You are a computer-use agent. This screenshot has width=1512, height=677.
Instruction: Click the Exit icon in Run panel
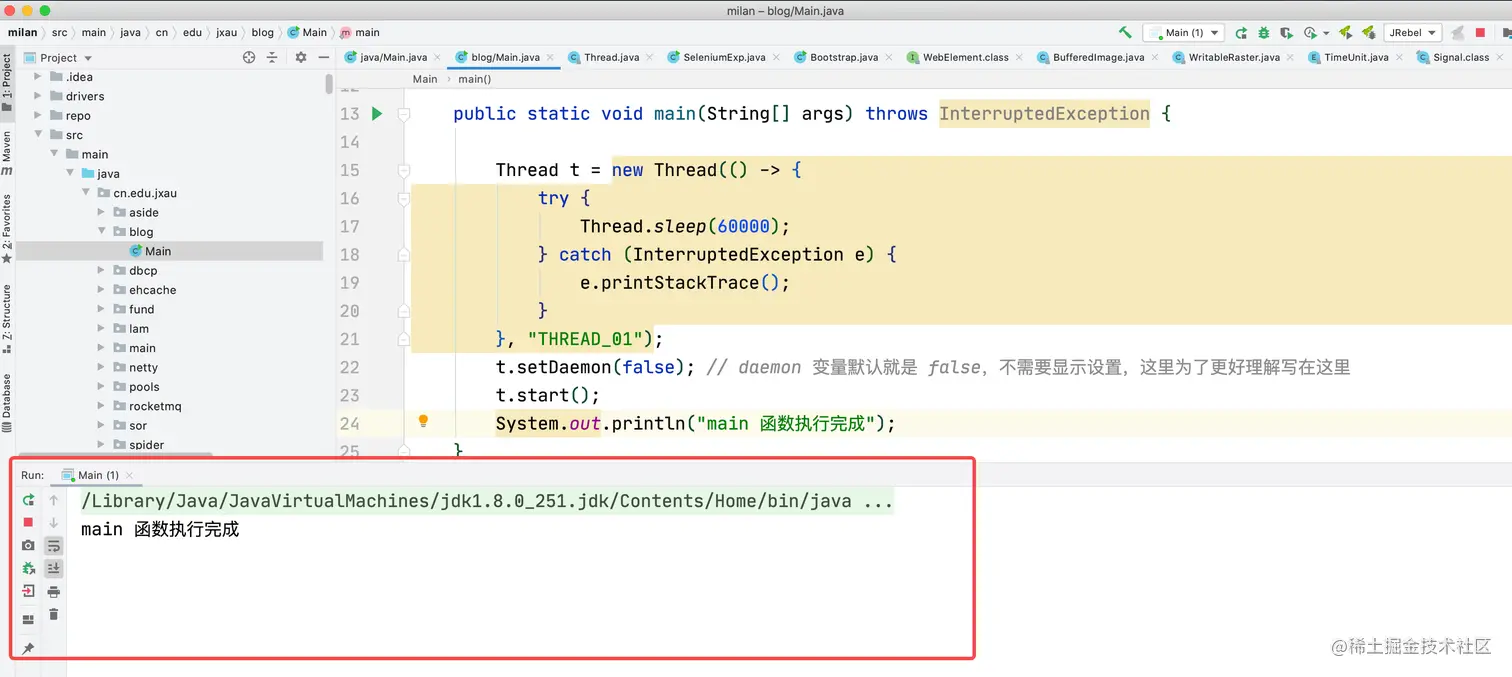click(28, 591)
